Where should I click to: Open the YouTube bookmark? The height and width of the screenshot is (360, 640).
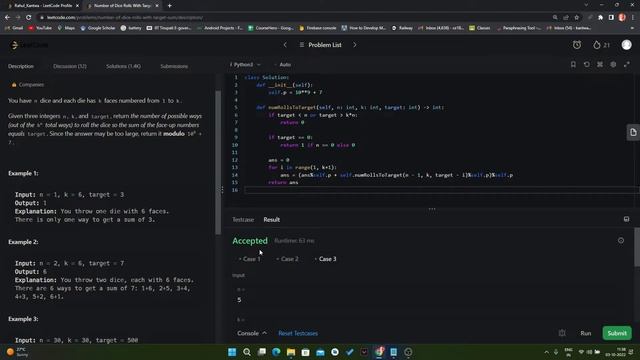coord(40,28)
